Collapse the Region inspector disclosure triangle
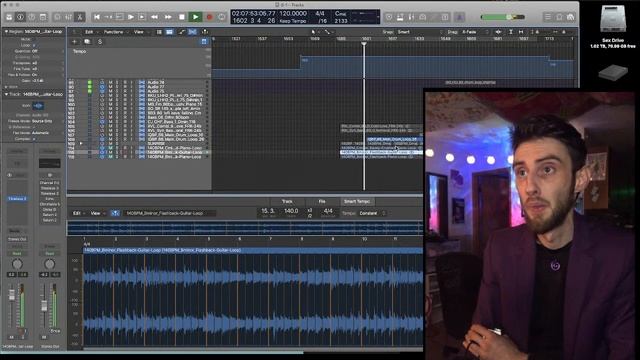 [6, 31]
